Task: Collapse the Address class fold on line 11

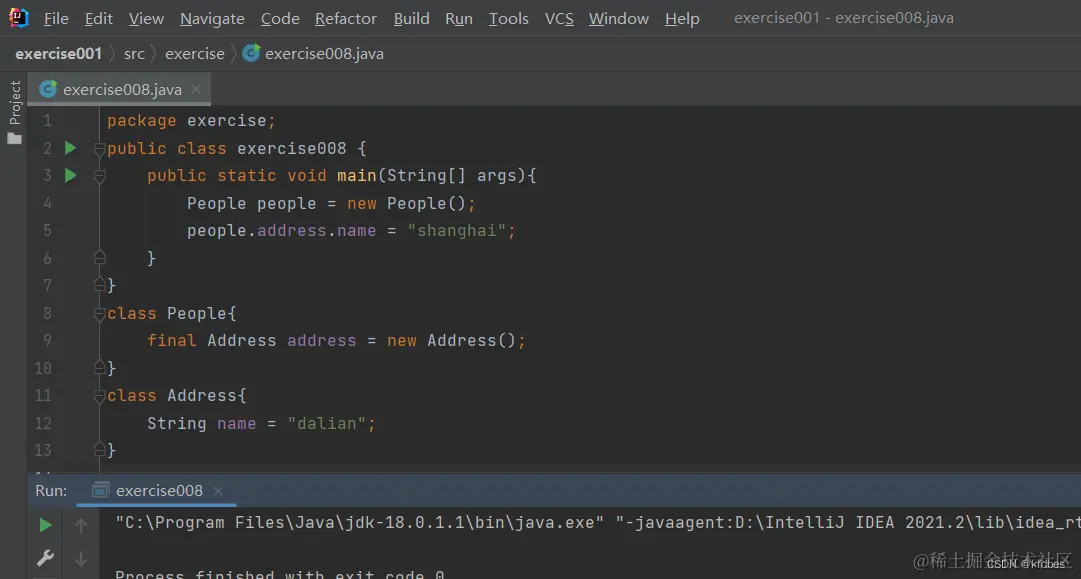Action: (x=99, y=396)
